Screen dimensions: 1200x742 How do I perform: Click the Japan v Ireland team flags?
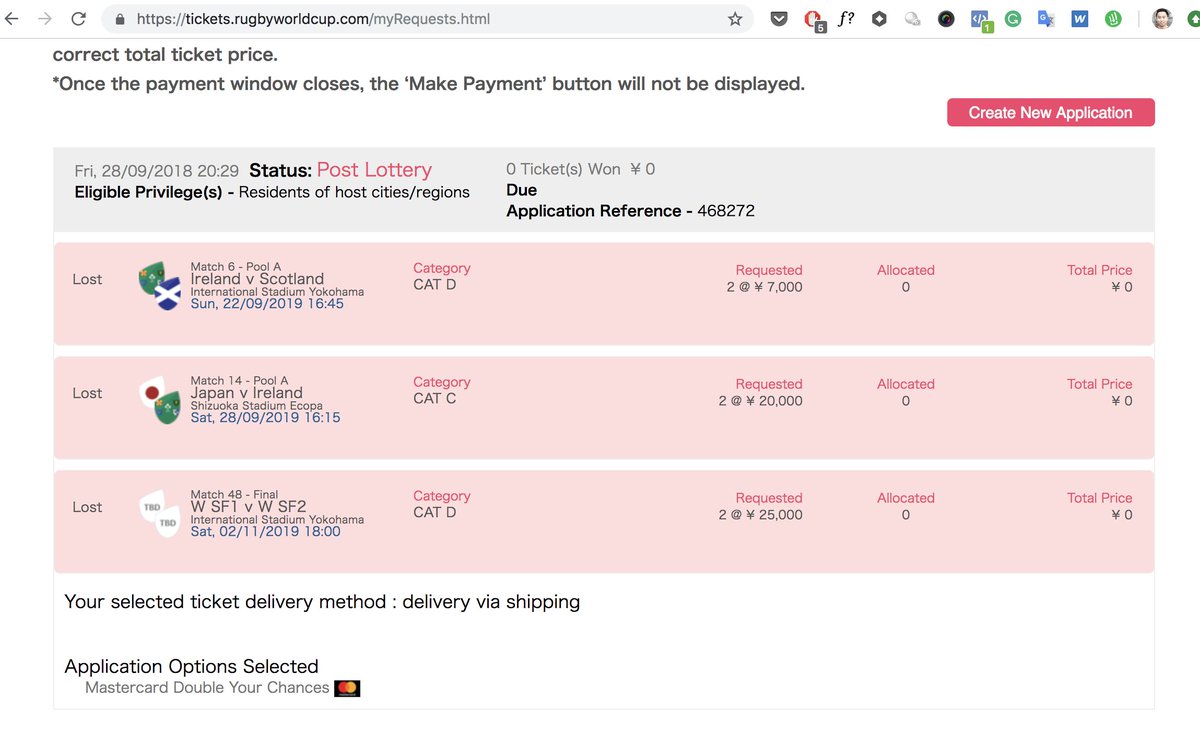tap(160, 398)
